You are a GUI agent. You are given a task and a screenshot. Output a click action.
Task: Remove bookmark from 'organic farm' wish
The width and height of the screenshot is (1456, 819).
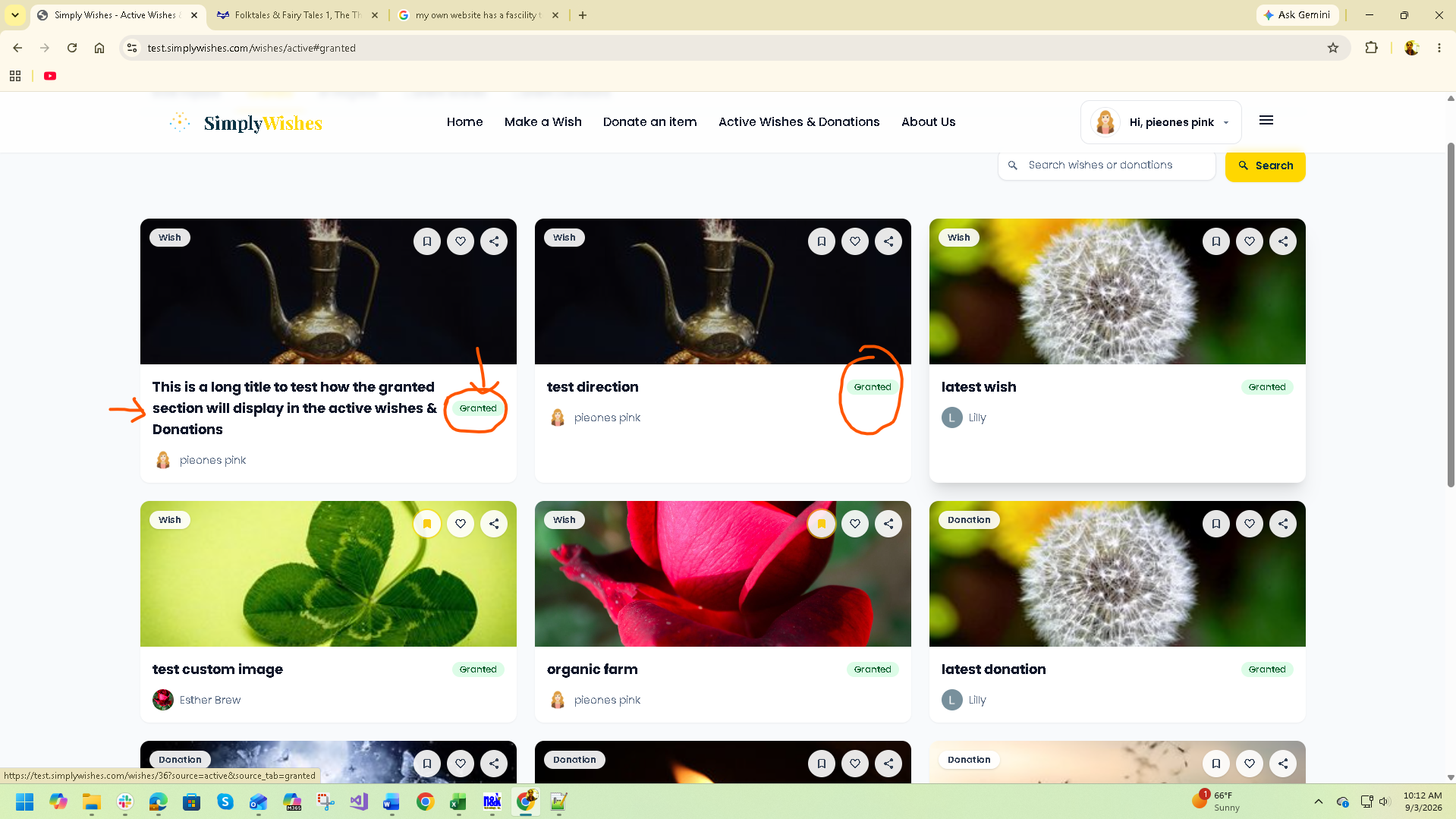[x=822, y=524]
